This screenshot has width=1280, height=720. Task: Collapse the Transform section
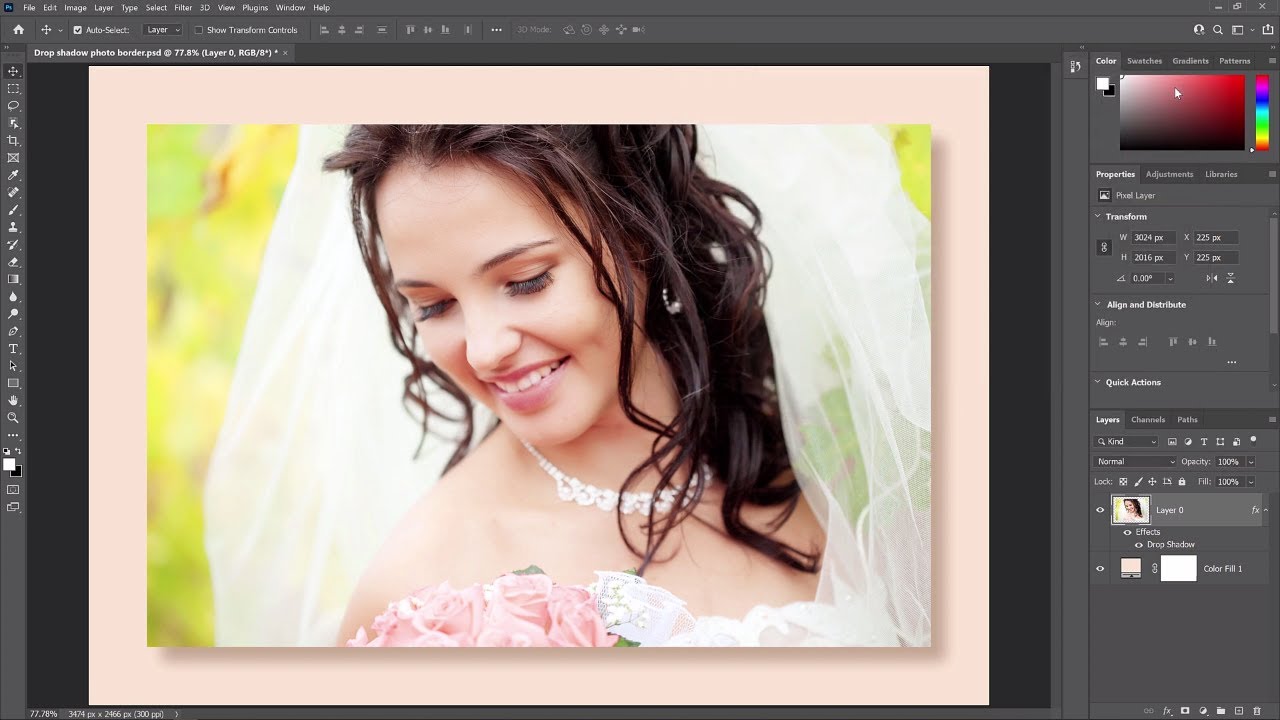pyautogui.click(x=1098, y=216)
